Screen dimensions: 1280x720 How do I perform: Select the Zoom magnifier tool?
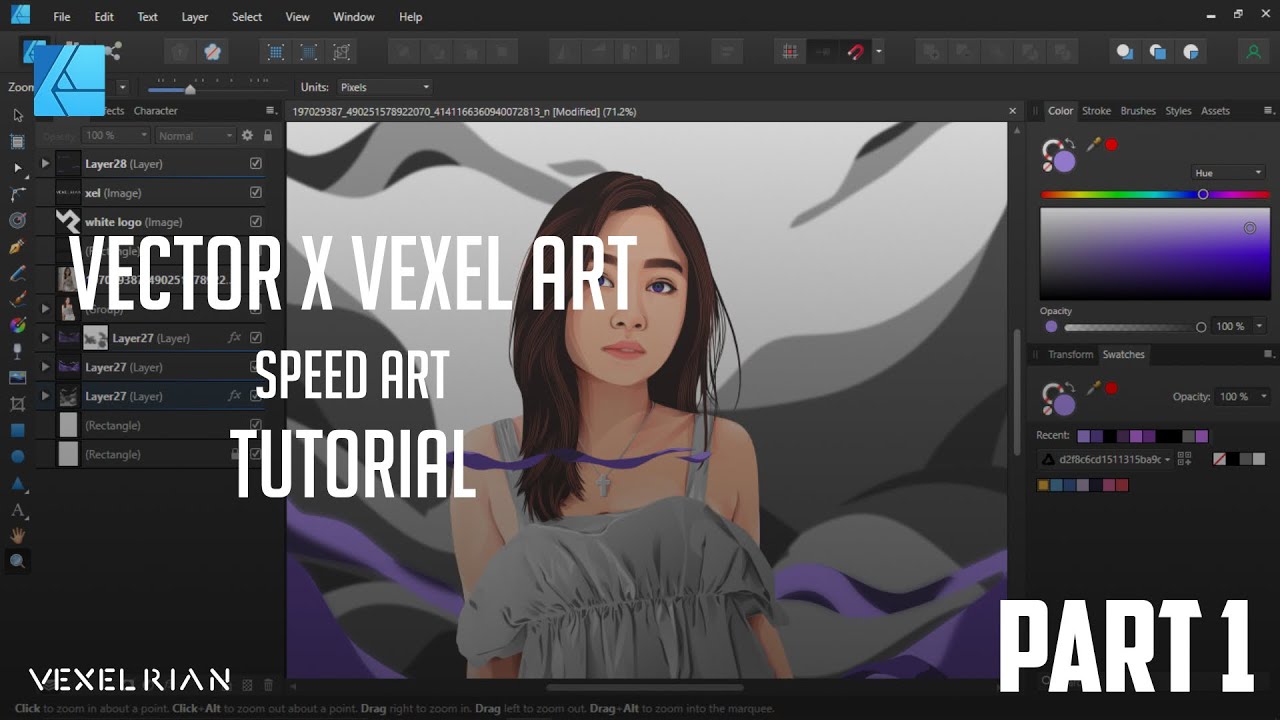coord(17,561)
